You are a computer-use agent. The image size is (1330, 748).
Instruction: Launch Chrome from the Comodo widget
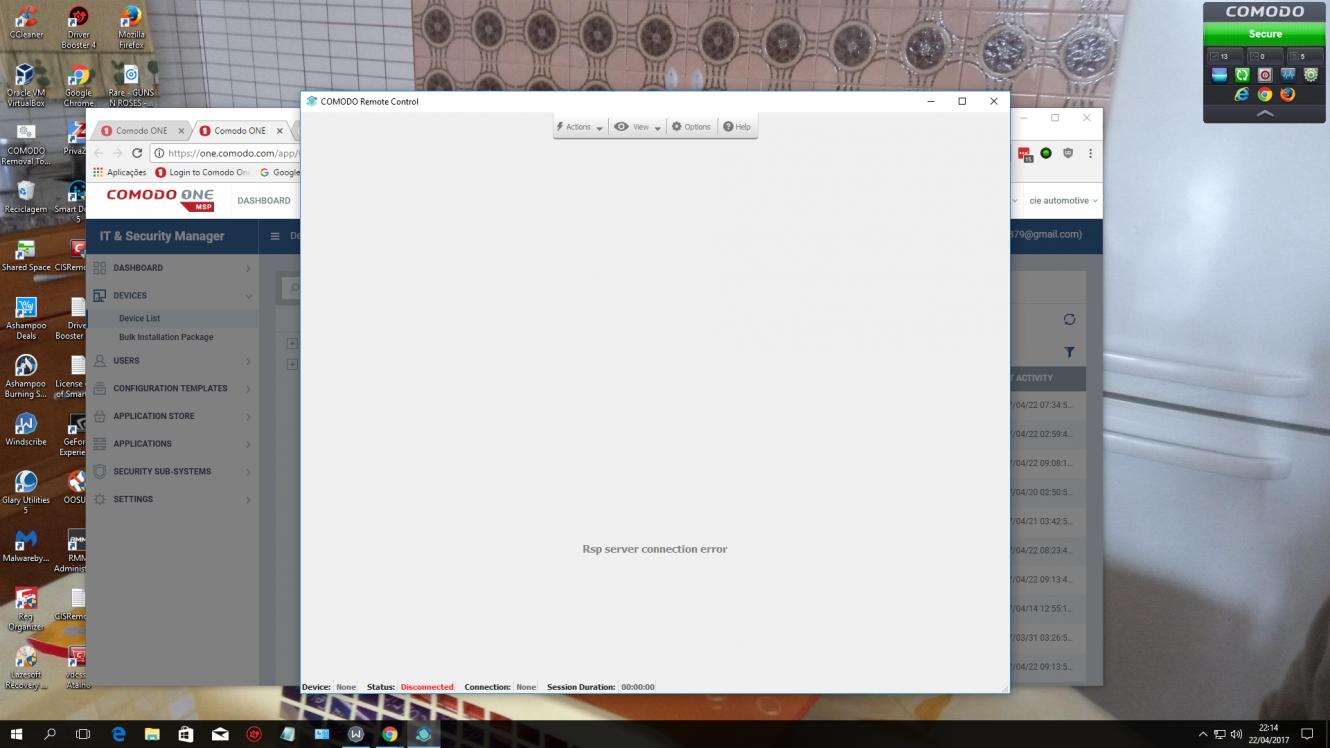point(1265,95)
